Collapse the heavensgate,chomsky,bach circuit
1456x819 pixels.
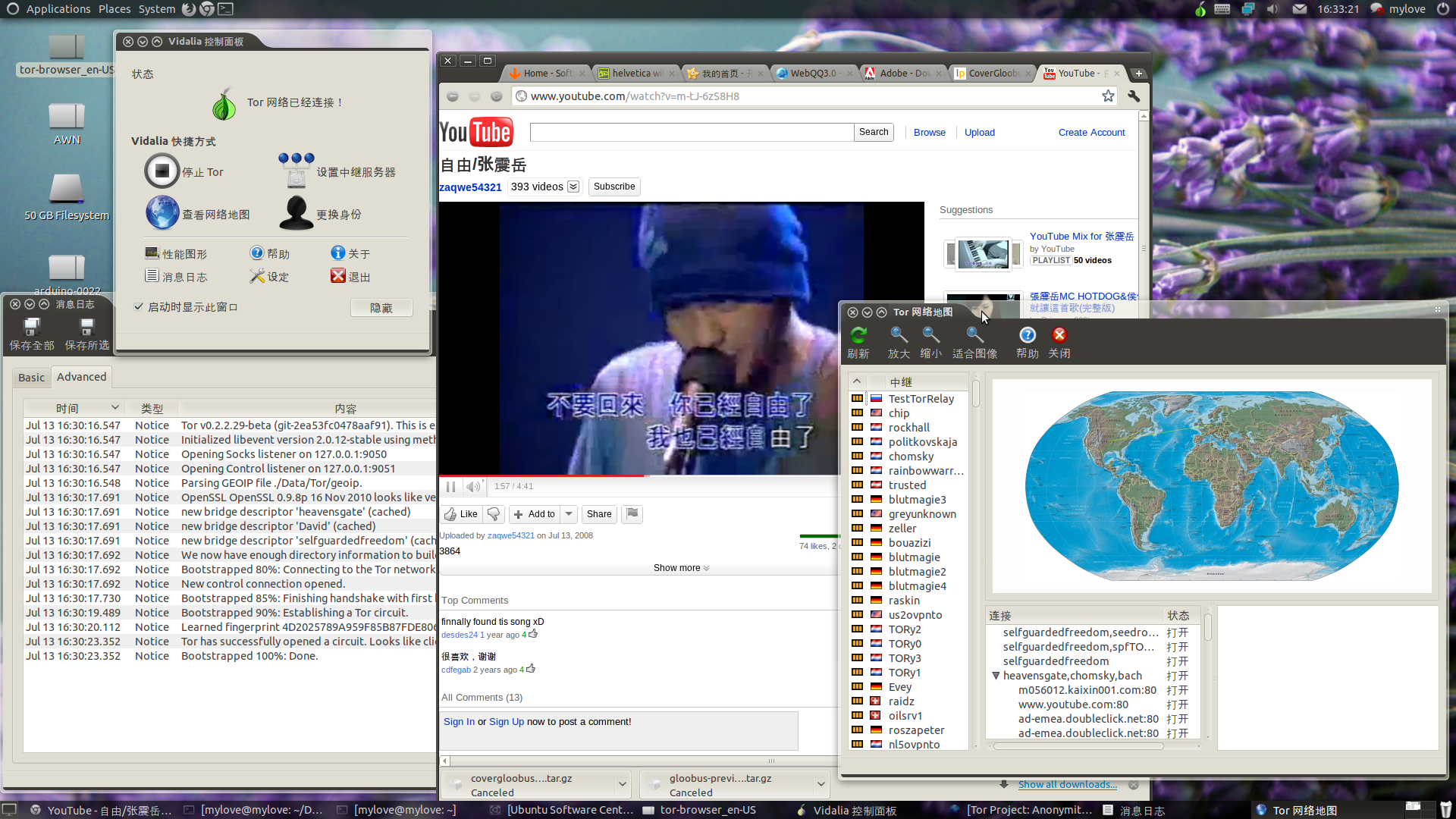(x=996, y=676)
